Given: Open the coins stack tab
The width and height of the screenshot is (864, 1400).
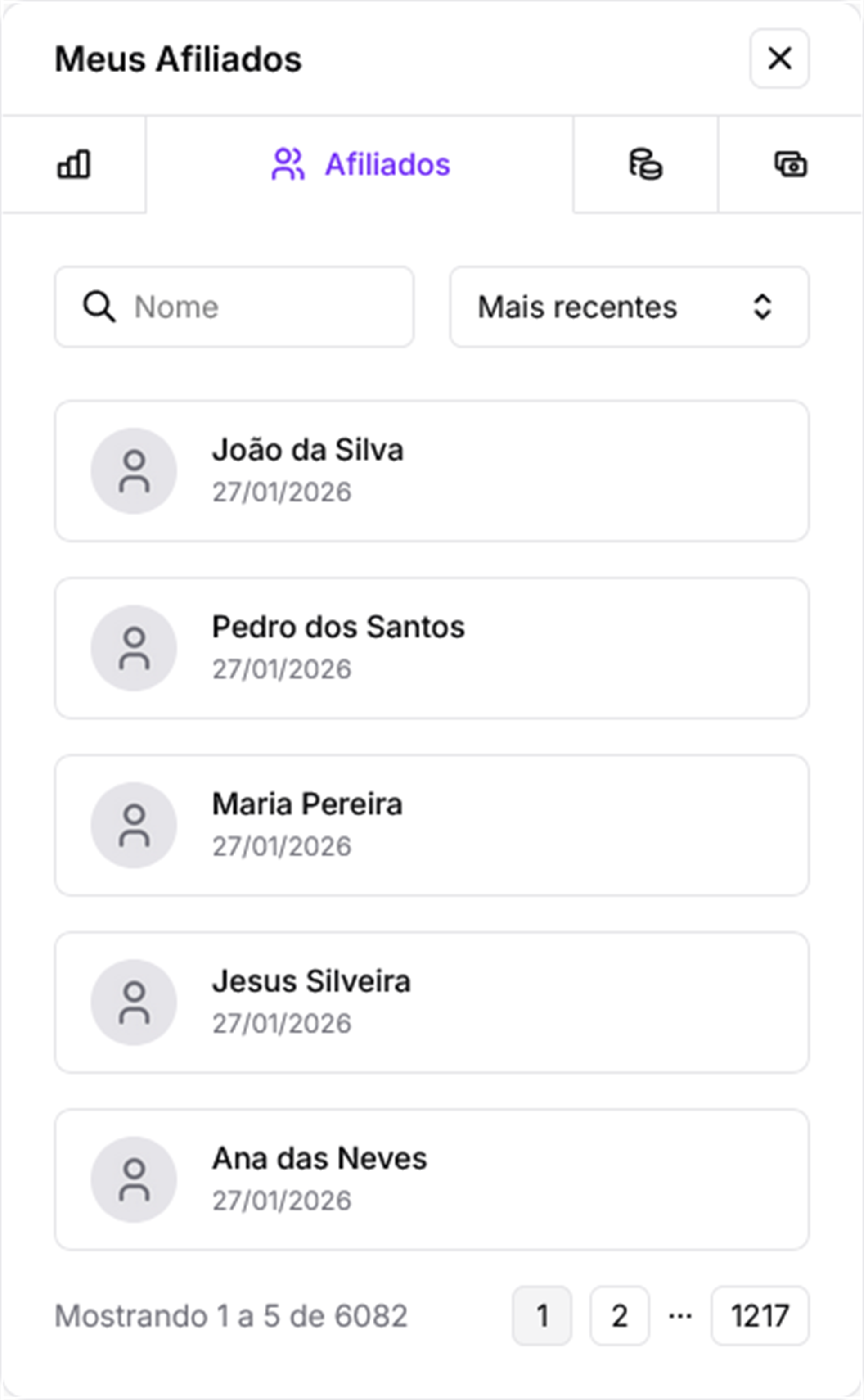Looking at the screenshot, I should pyautogui.click(x=646, y=165).
